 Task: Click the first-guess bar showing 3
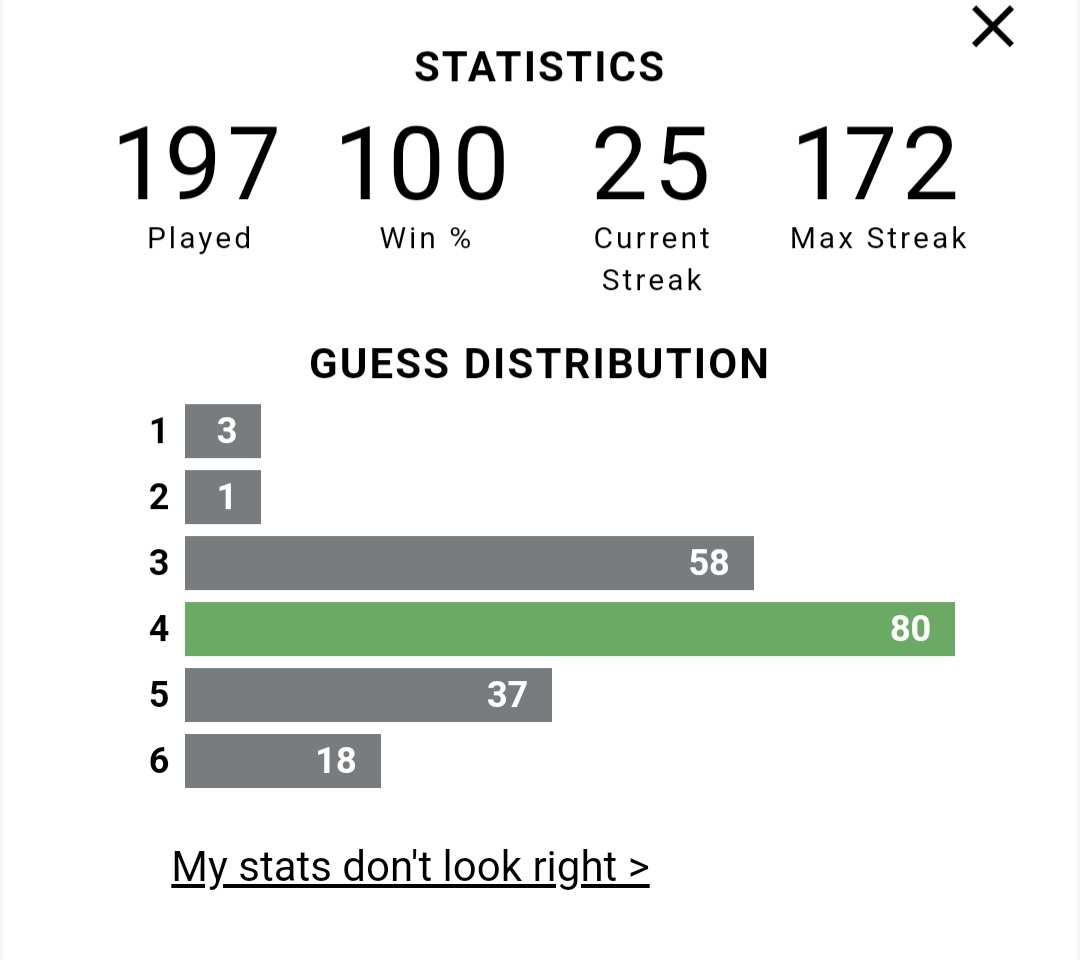coord(223,431)
